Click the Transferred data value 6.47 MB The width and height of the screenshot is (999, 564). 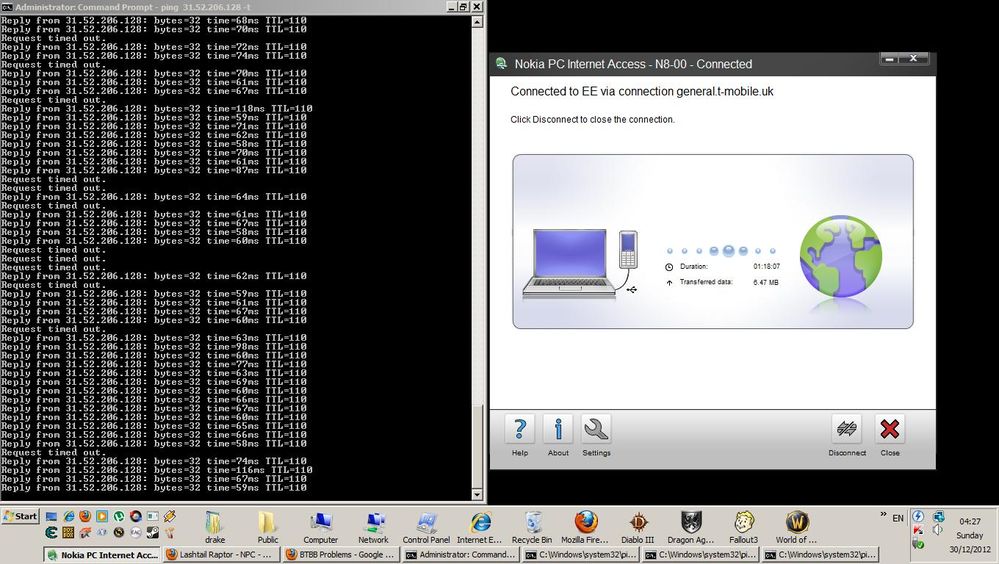766,282
